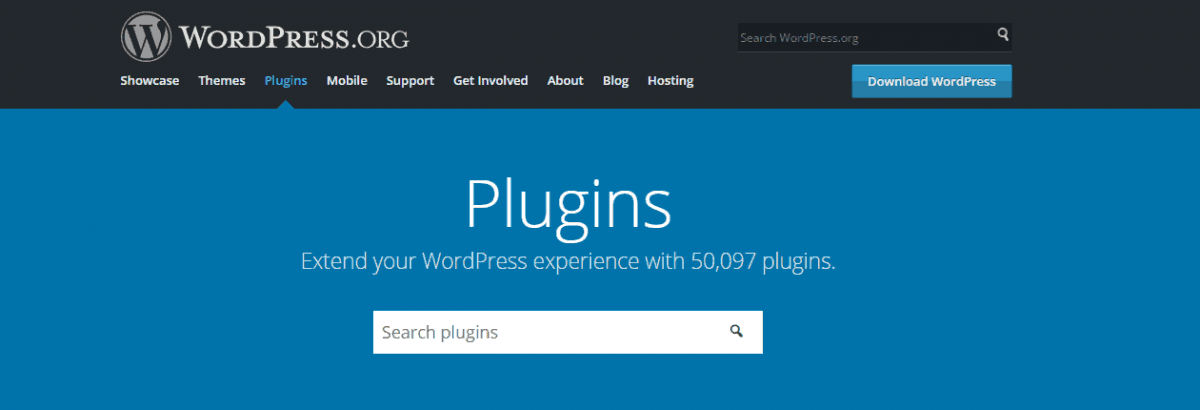Click the magnifier icon in top search
This screenshot has height=410, width=1200.
click(x=1003, y=35)
